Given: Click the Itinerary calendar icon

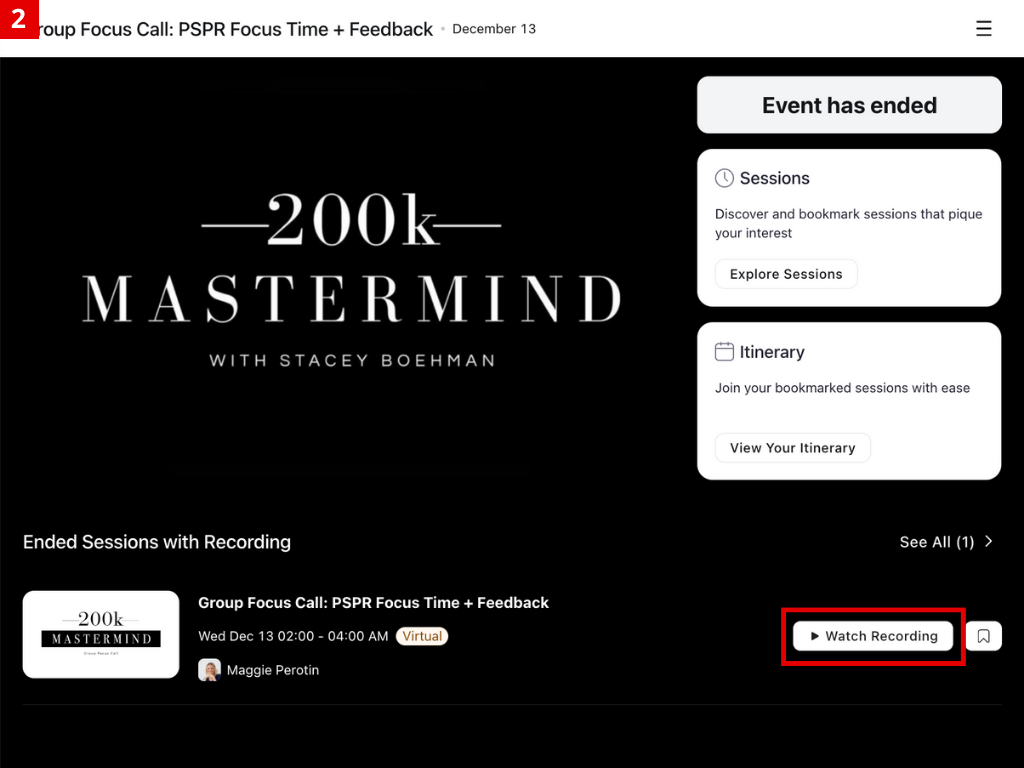Looking at the screenshot, I should (724, 352).
